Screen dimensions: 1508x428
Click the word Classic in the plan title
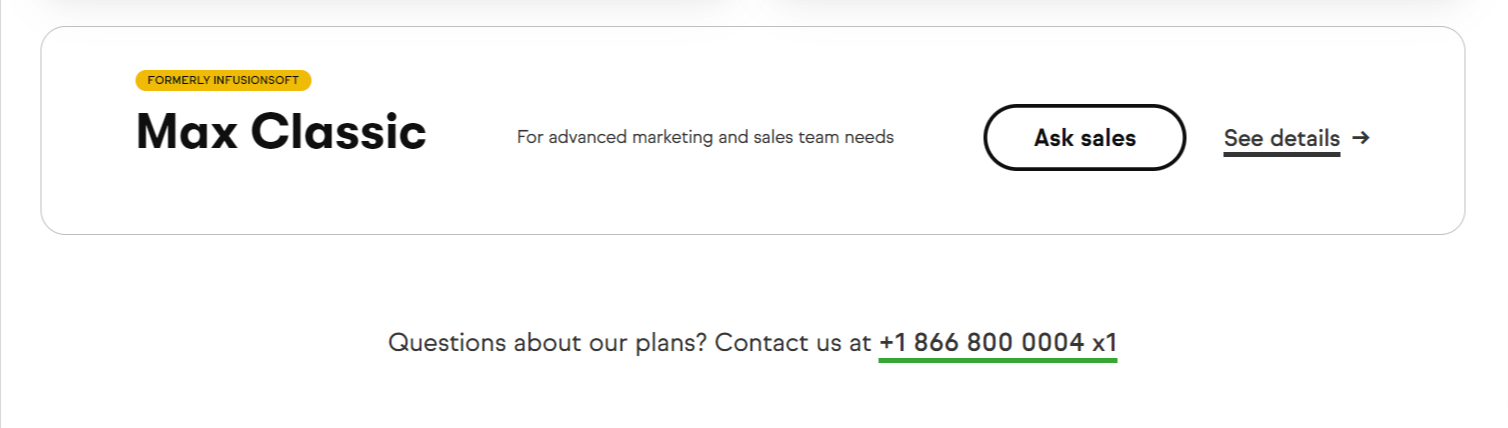point(339,131)
